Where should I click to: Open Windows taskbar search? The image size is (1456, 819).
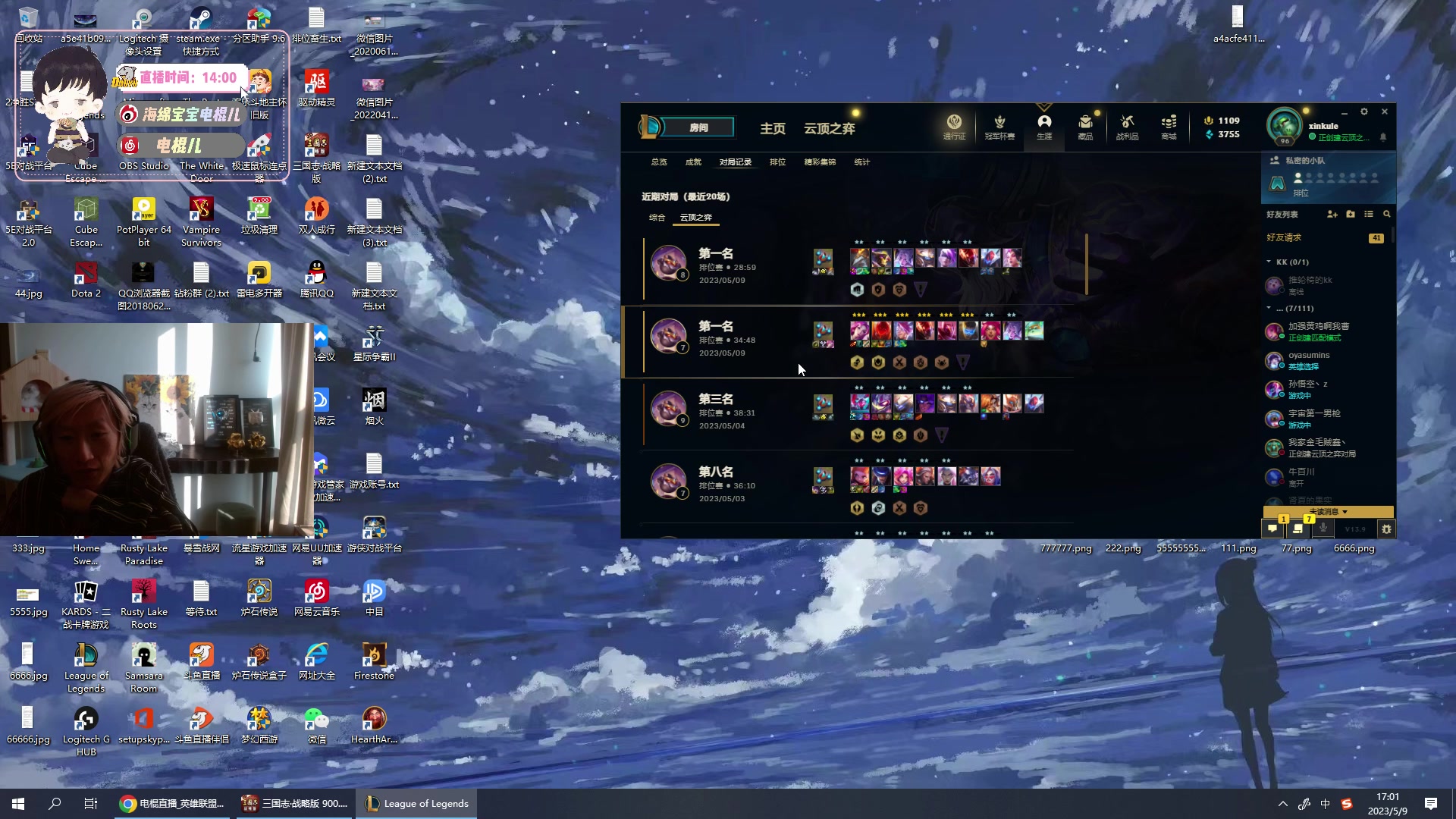pos(55,804)
